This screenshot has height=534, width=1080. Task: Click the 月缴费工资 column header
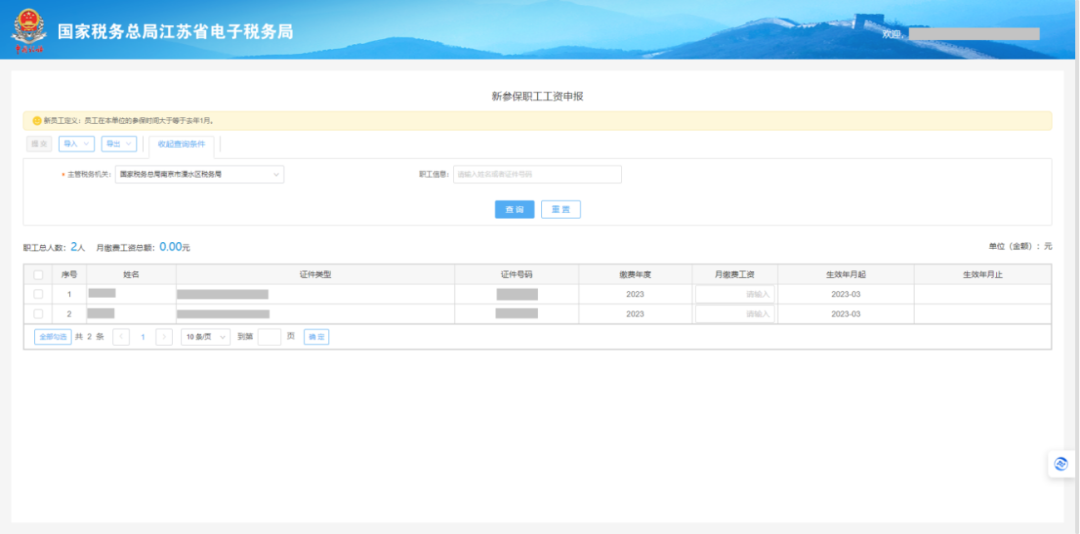[x=735, y=274]
